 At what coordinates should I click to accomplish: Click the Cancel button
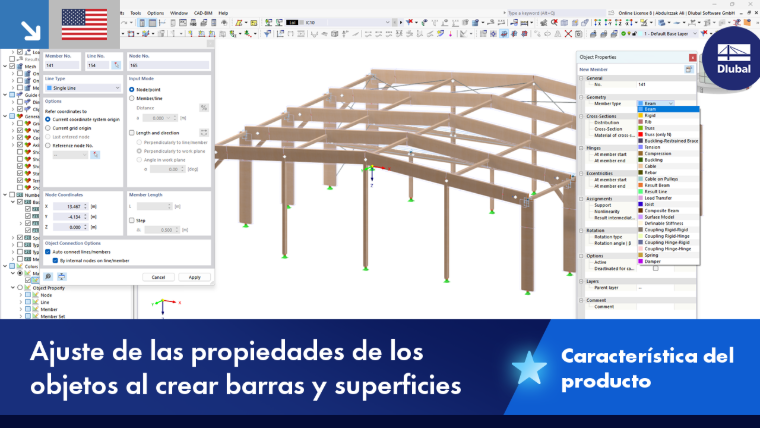(158, 277)
